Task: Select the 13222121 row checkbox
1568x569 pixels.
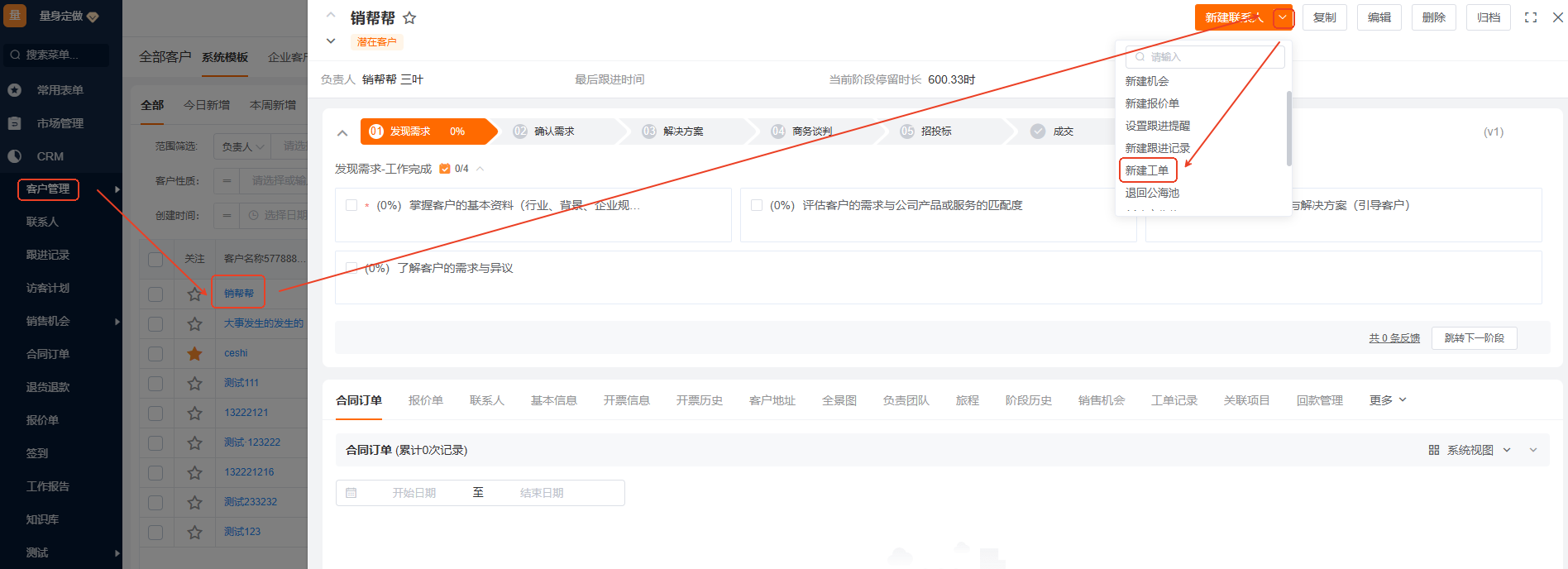Action: 155,413
